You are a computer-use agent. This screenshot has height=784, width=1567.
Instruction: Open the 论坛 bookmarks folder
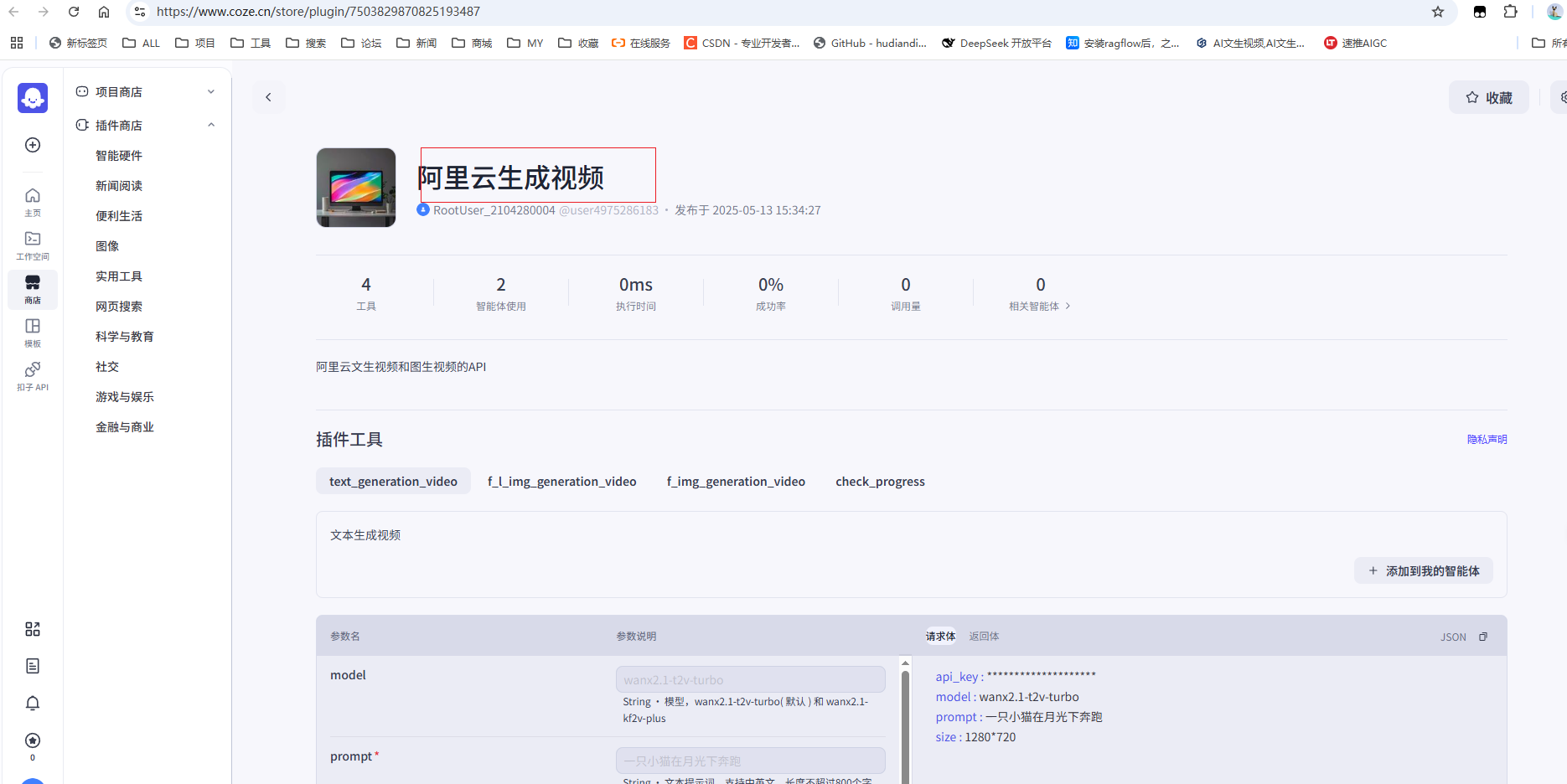pos(360,43)
